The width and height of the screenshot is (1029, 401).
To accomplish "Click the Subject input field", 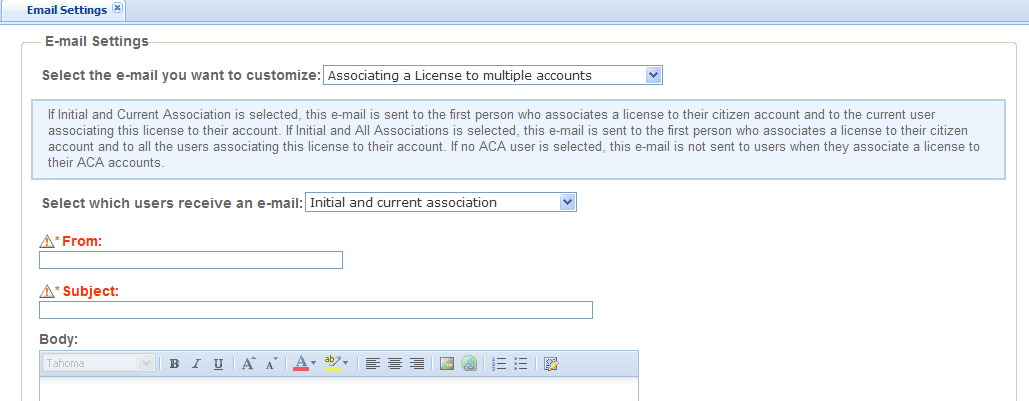I will [x=316, y=310].
